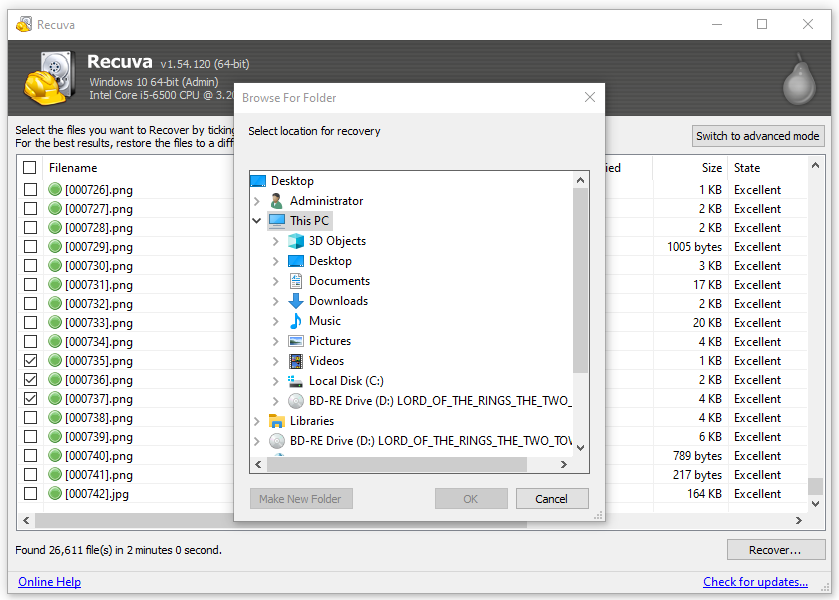The height and width of the screenshot is (600, 839).
Task: Click the Music folder icon
Action: pos(296,321)
